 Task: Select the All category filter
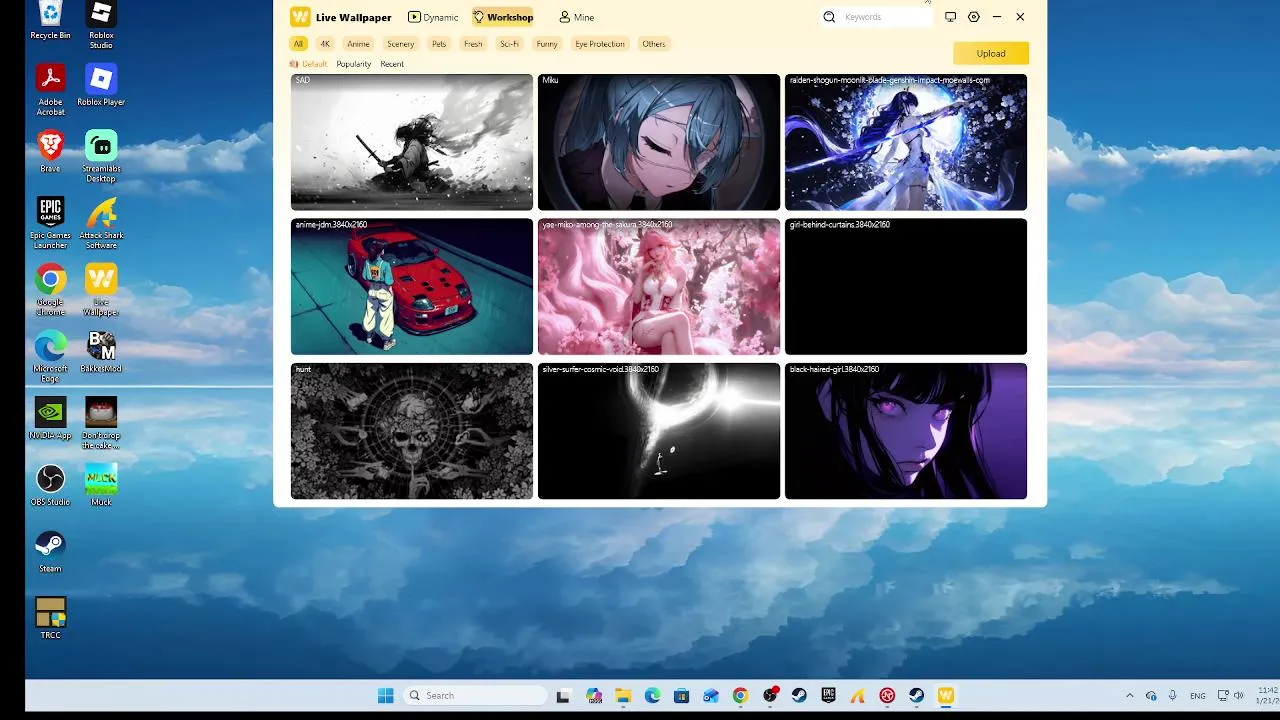point(298,44)
